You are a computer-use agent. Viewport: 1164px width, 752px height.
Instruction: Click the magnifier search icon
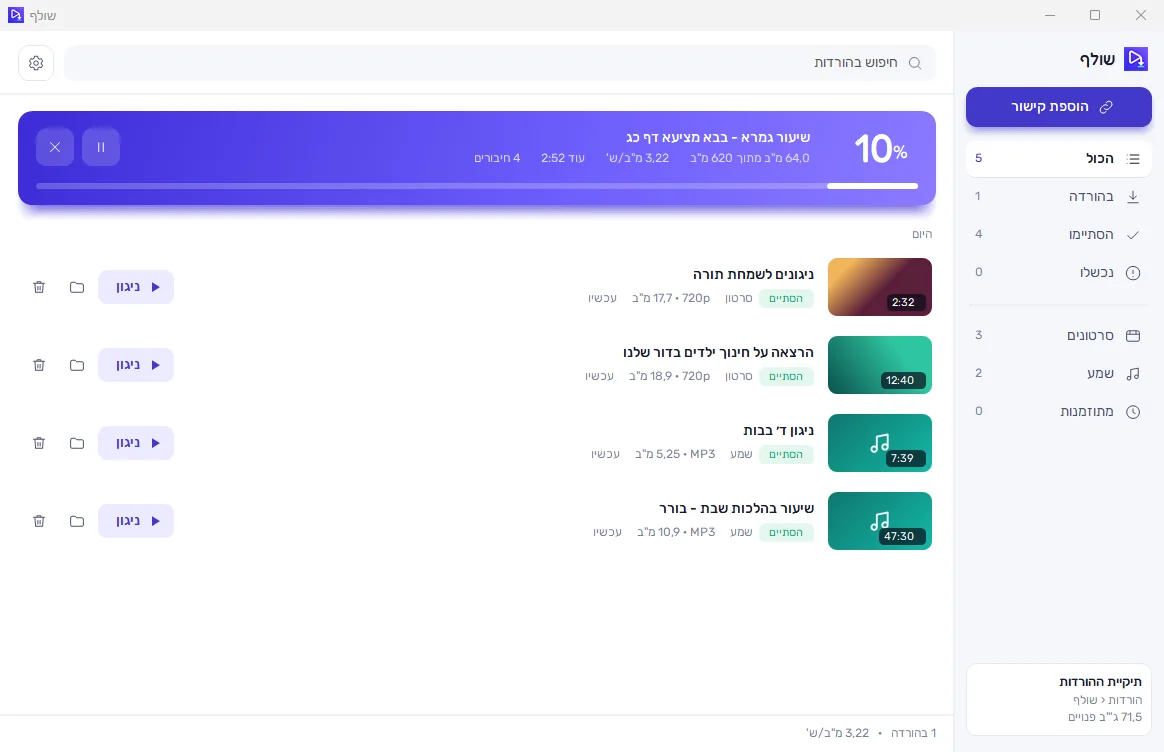(x=915, y=63)
